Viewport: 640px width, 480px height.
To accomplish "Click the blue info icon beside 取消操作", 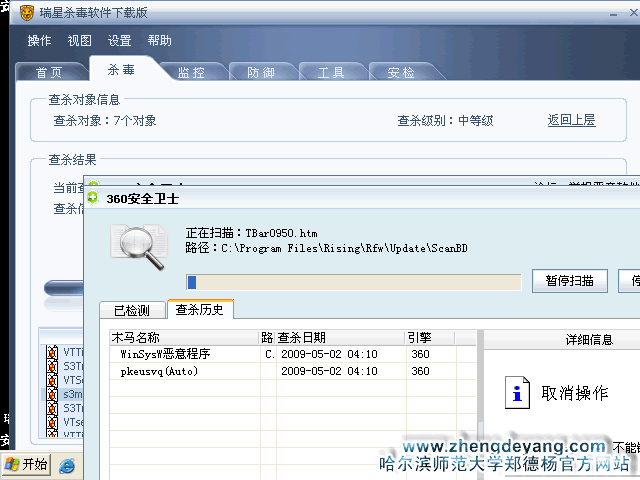I will point(517,392).
